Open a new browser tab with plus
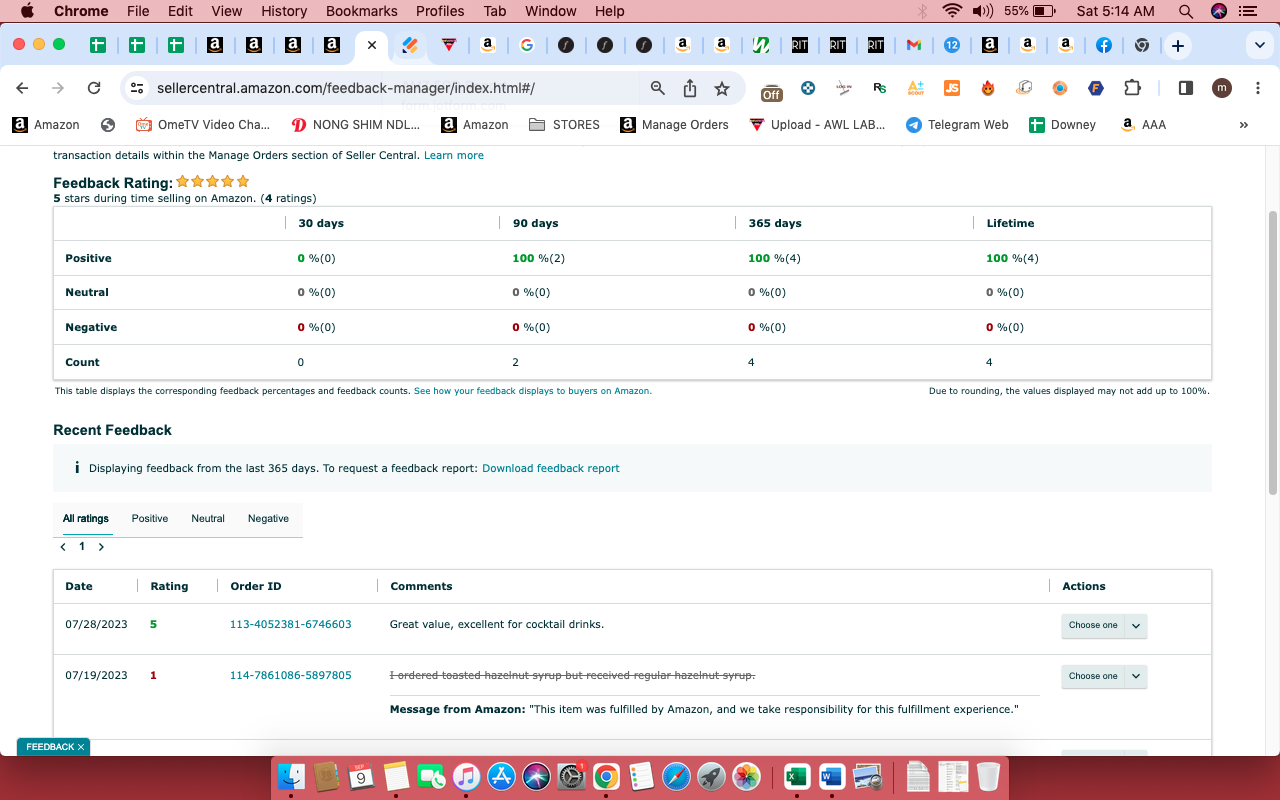Screen dimensions: 1280x800 click(1178, 46)
